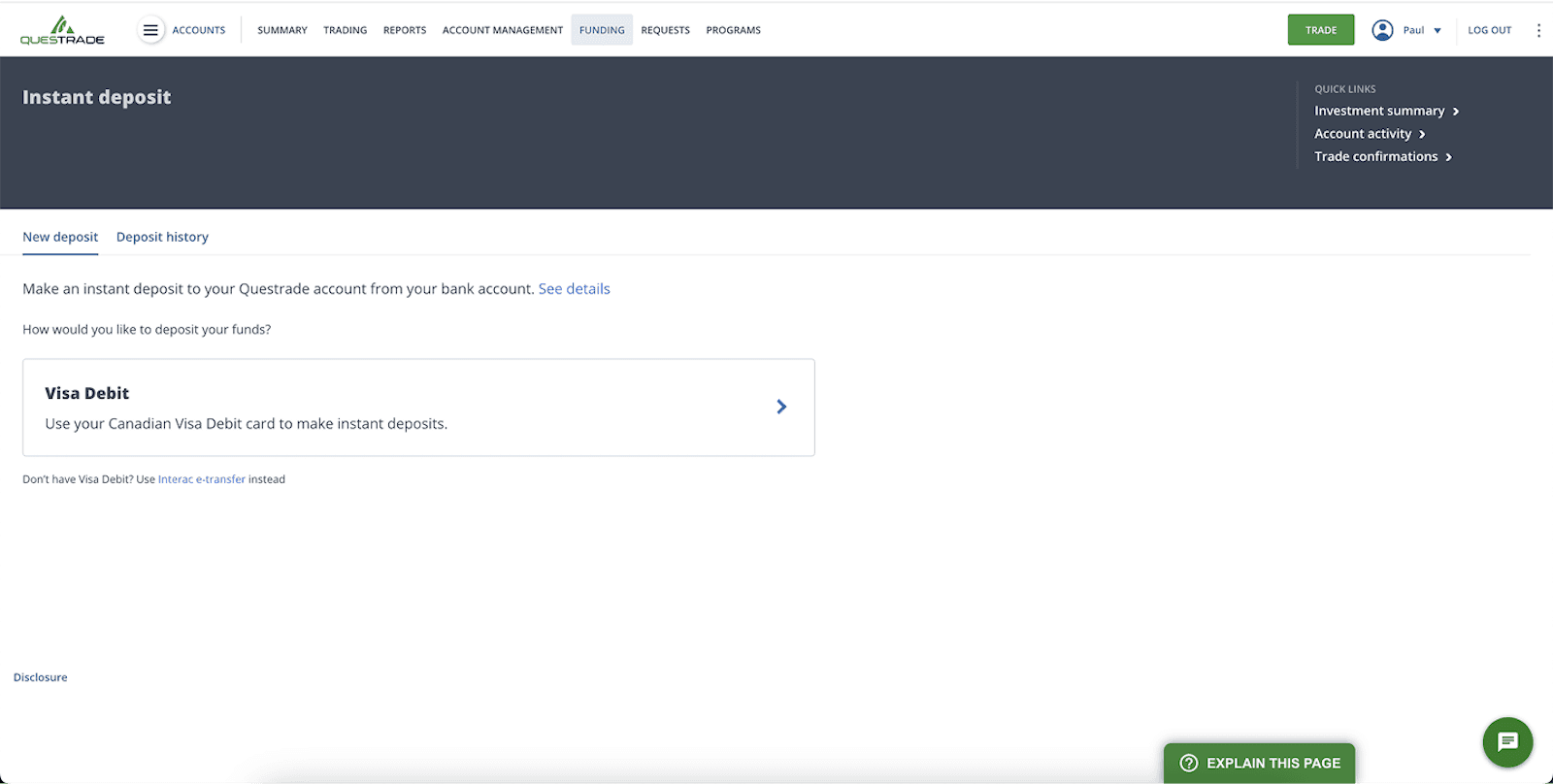This screenshot has width=1553, height=784.
Task: Go to Account activity quick link
Action: [1370, 134]
